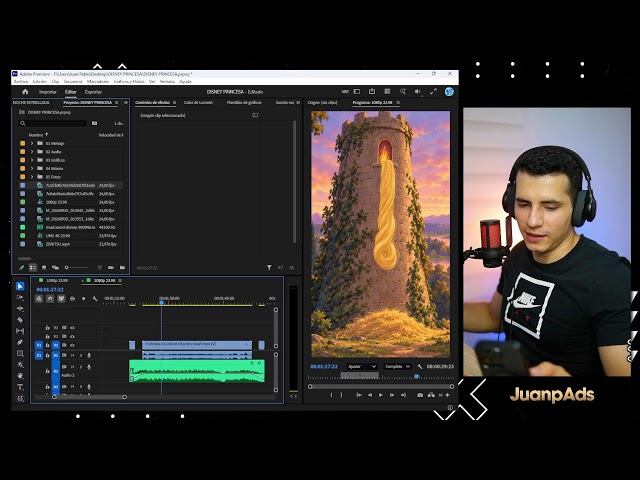Select the Rectangle tool

click(20, 353)
